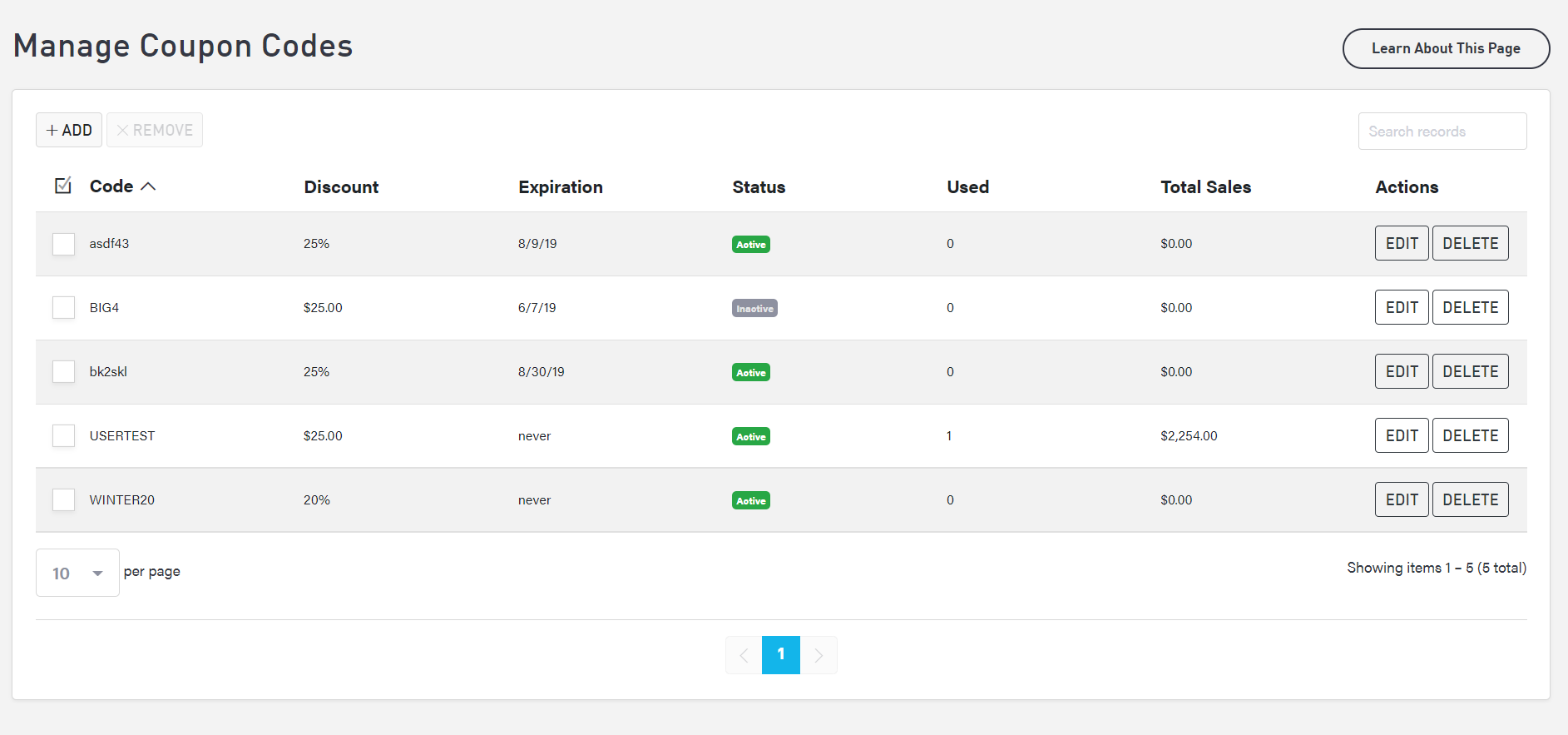Sort by the Expiration column header

(560, 187)
